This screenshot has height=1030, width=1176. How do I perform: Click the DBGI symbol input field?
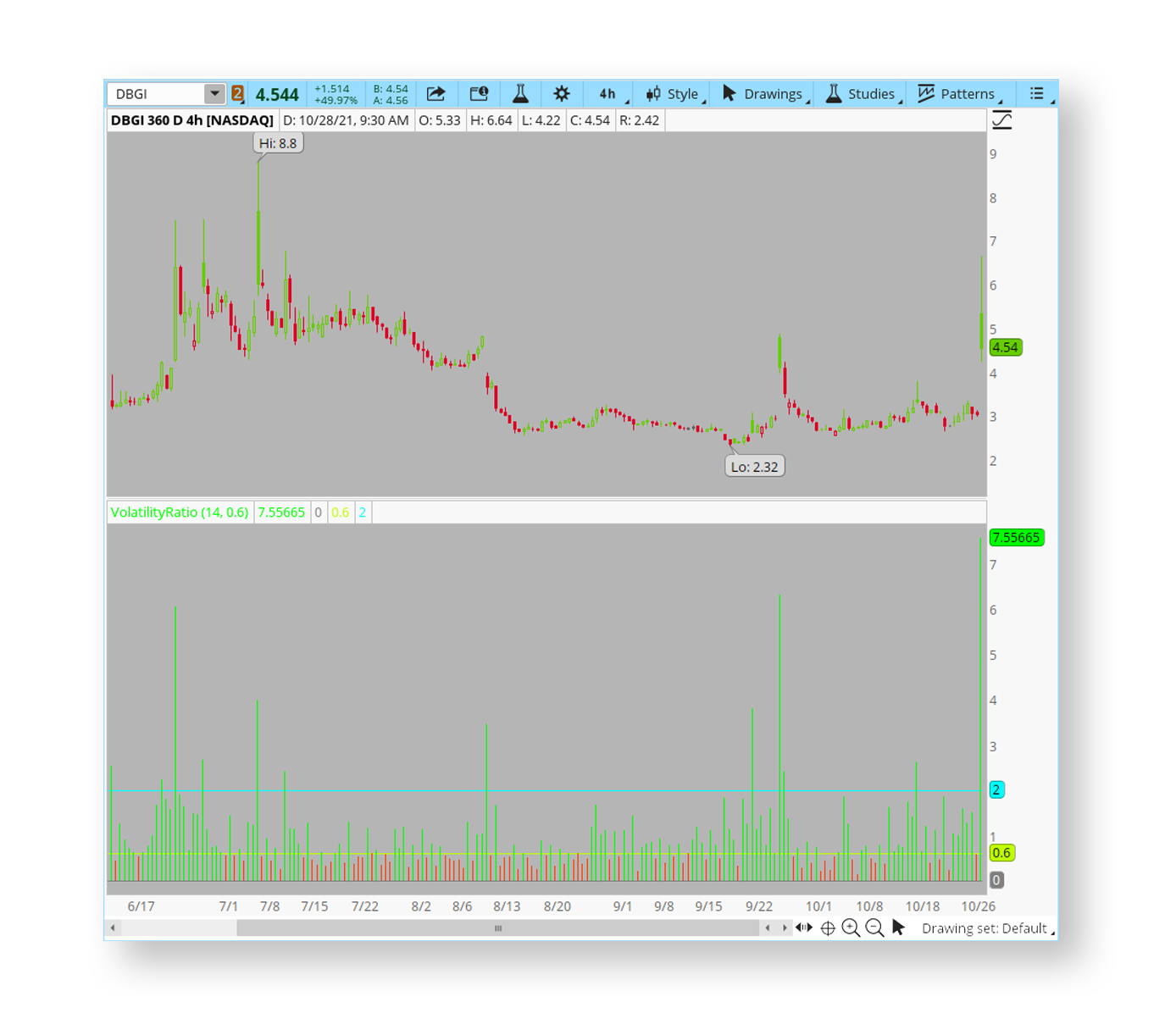tap(156, 94)
